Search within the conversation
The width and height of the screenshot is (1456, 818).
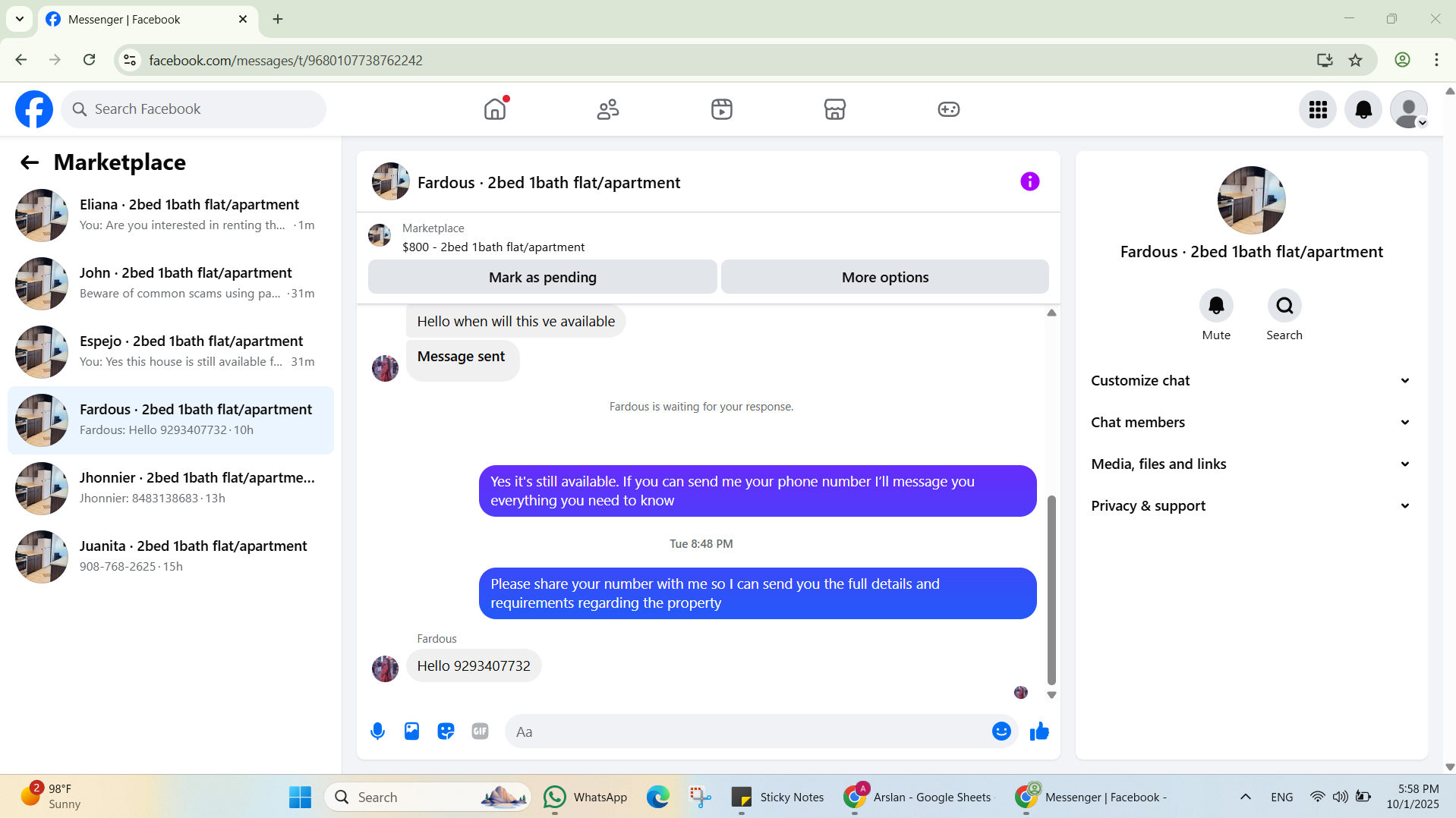(x=1284, y=306)
